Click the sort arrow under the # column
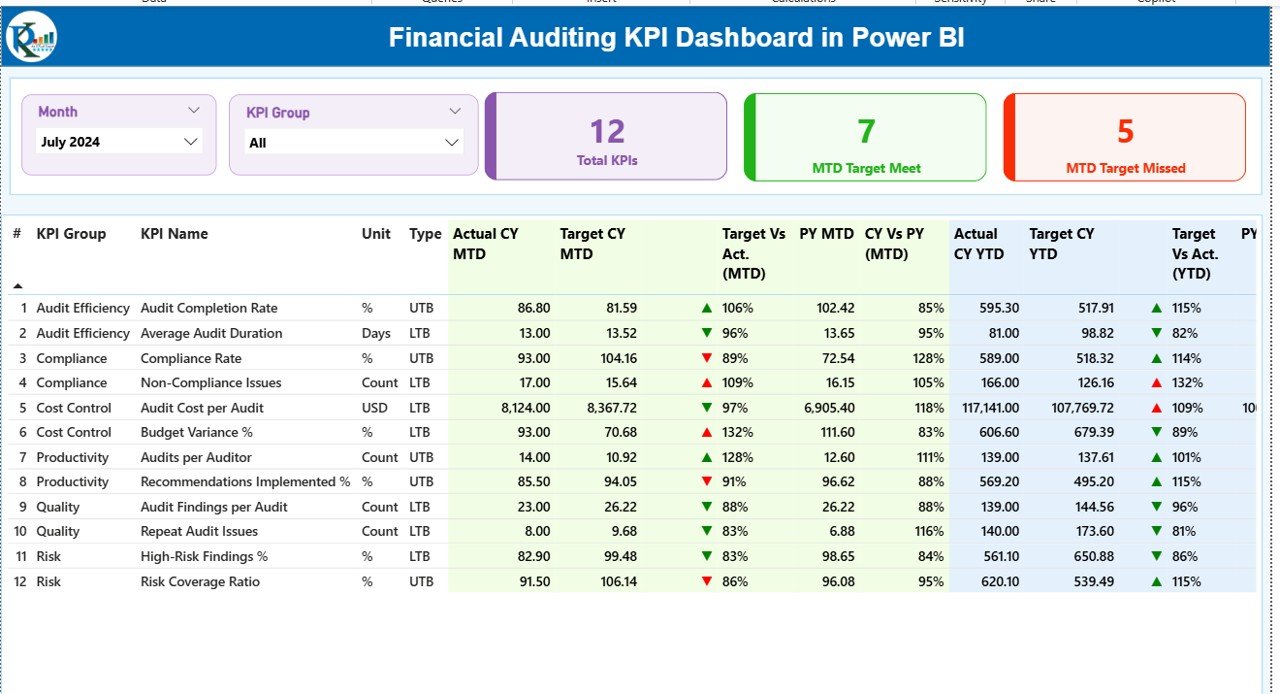1280x694 pixels. click(x=17, y=286)
